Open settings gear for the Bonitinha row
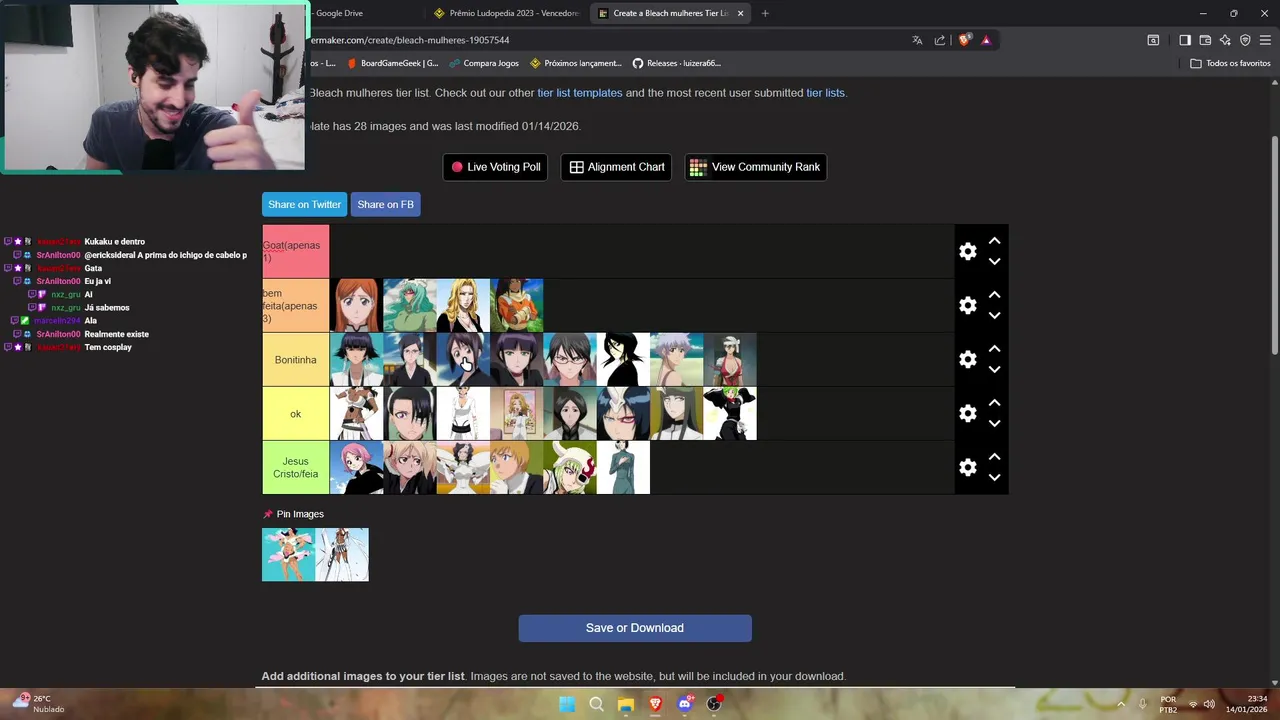The image size is (1280, 720). (967, 360)
